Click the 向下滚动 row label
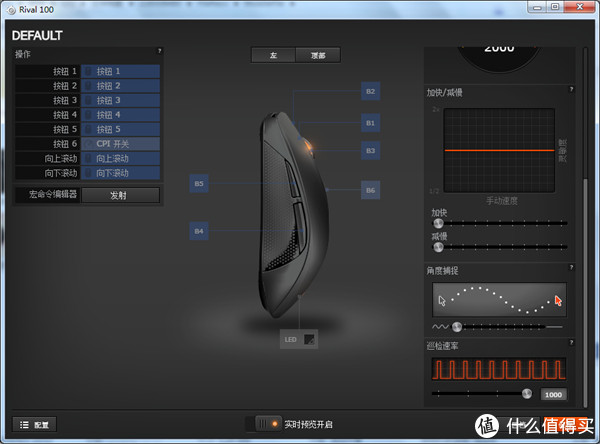Viewport: 600px width, 444px height. click(61, 173)
